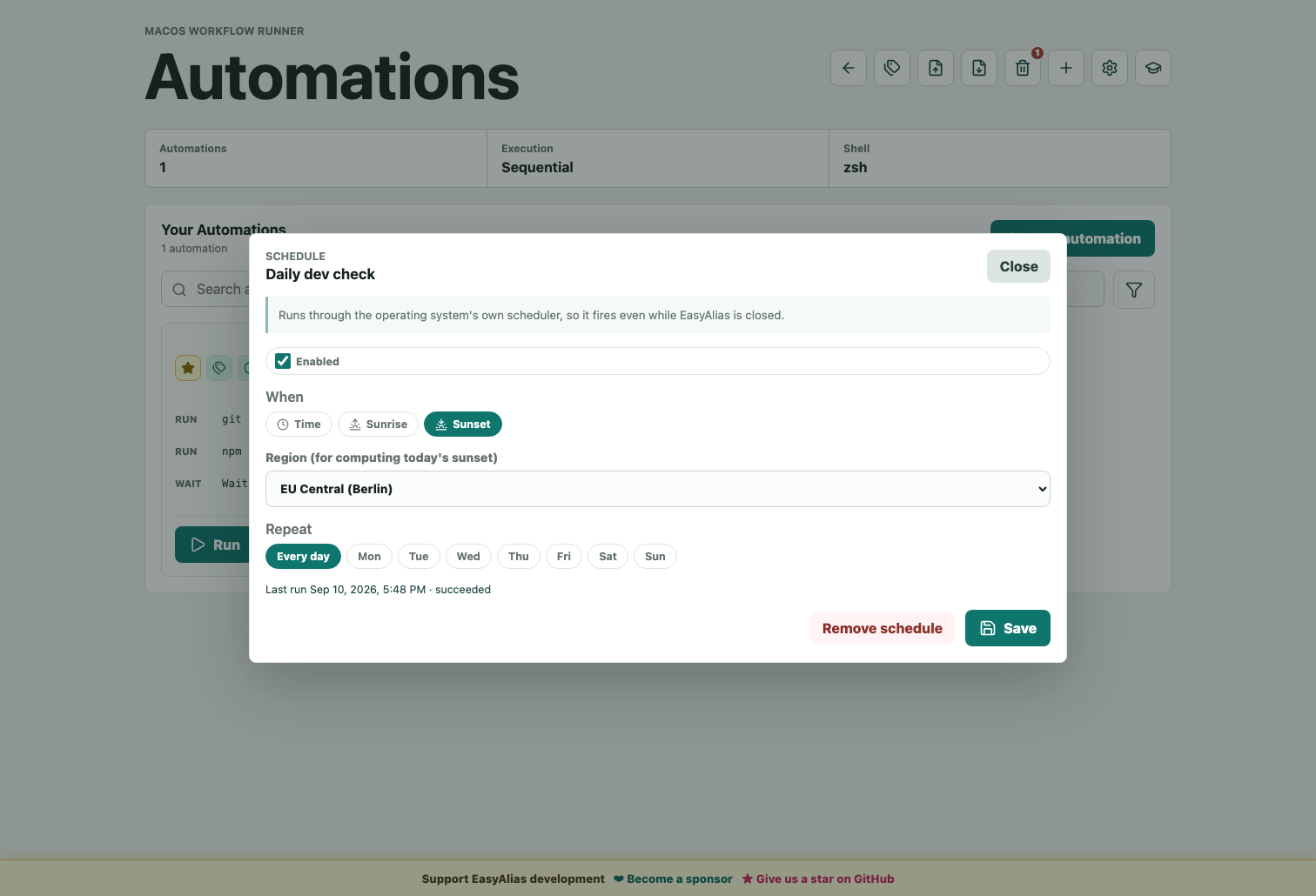The height and width of the screenshot is (896, 1316).
Task: Open the settings gear icon
Action: coord(1110,68)
